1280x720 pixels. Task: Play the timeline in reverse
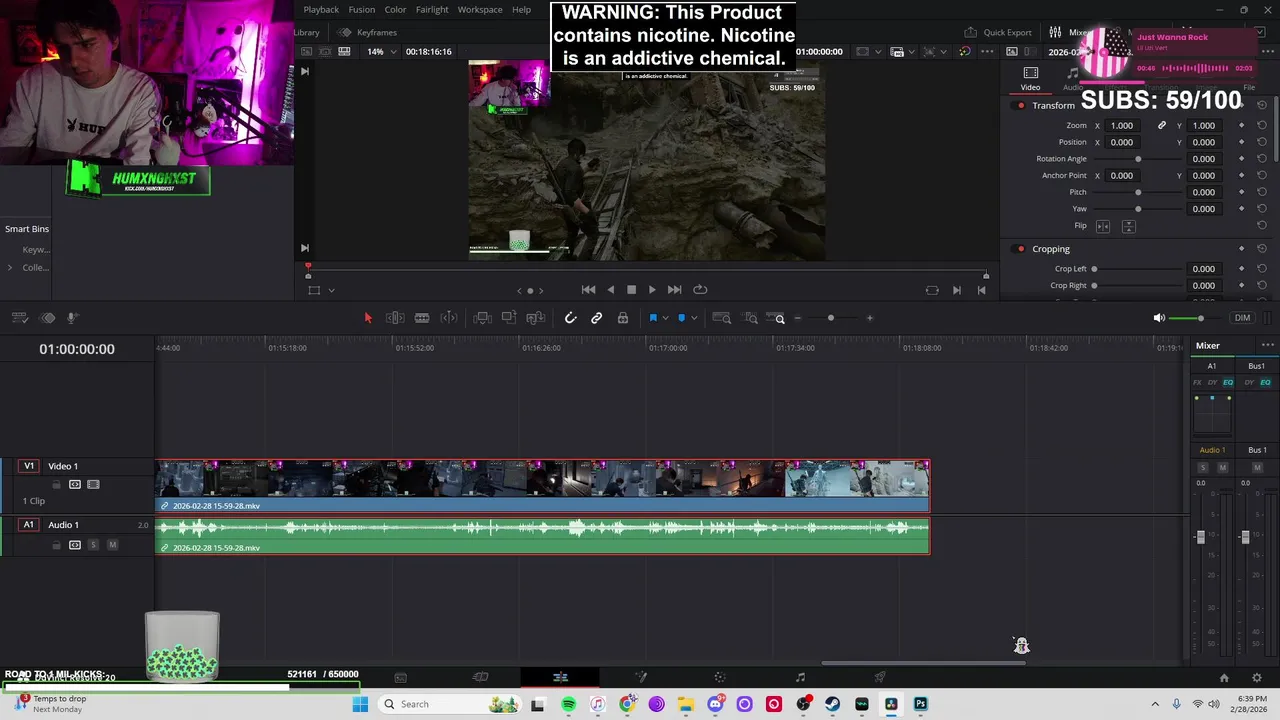tap(610, 290)
